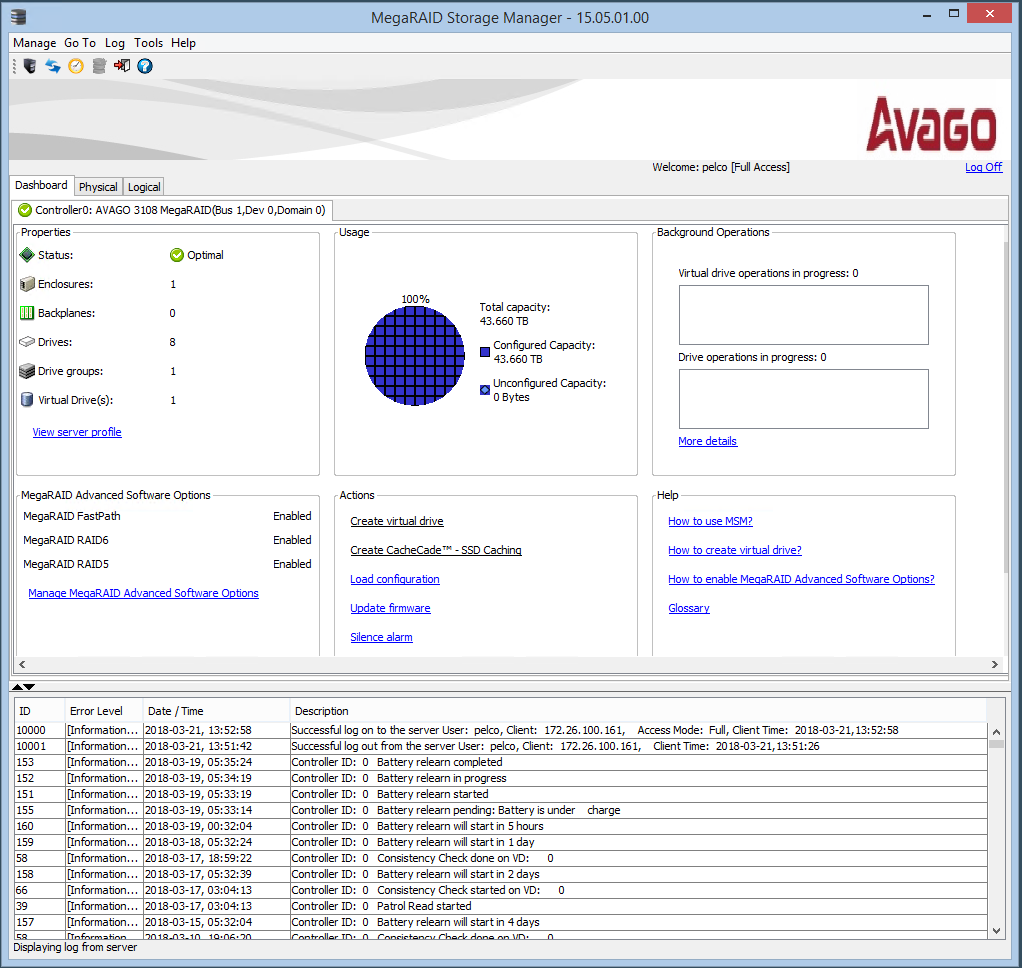Screen dimensions: 1022x968
Task: Expand log pane with the up splitter arrow
Action: coord(17,687)
